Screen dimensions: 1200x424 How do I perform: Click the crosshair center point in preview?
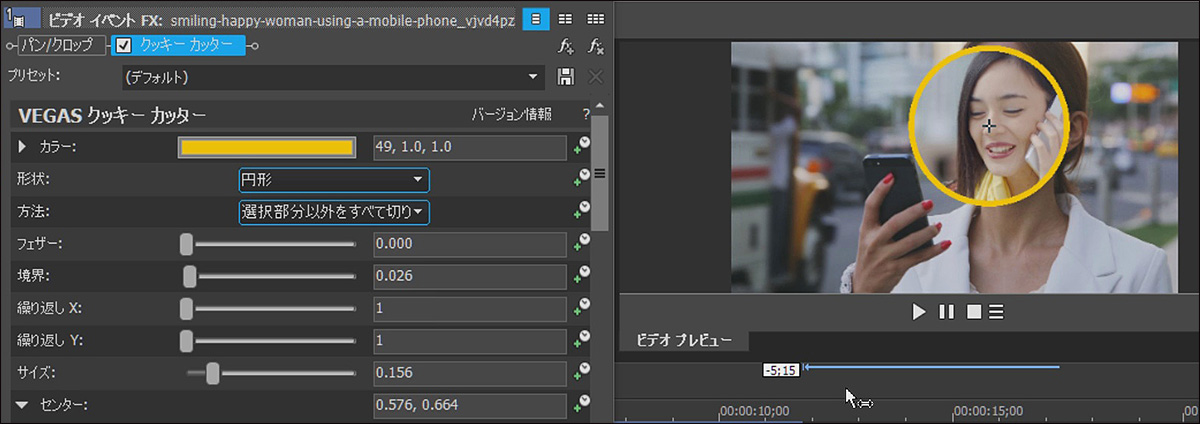click(988, 125)
